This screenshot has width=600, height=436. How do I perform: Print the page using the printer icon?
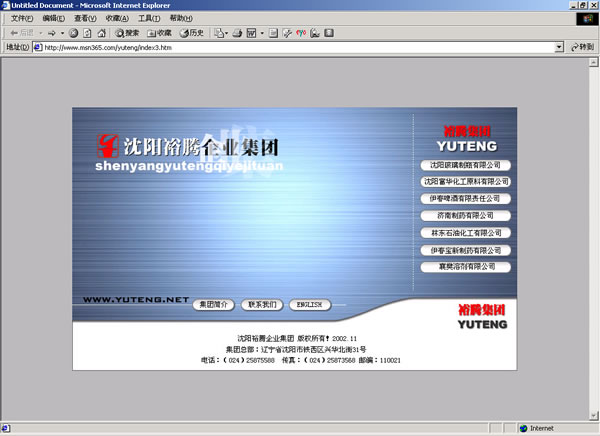pyautogui.click(x=237, y=33)
